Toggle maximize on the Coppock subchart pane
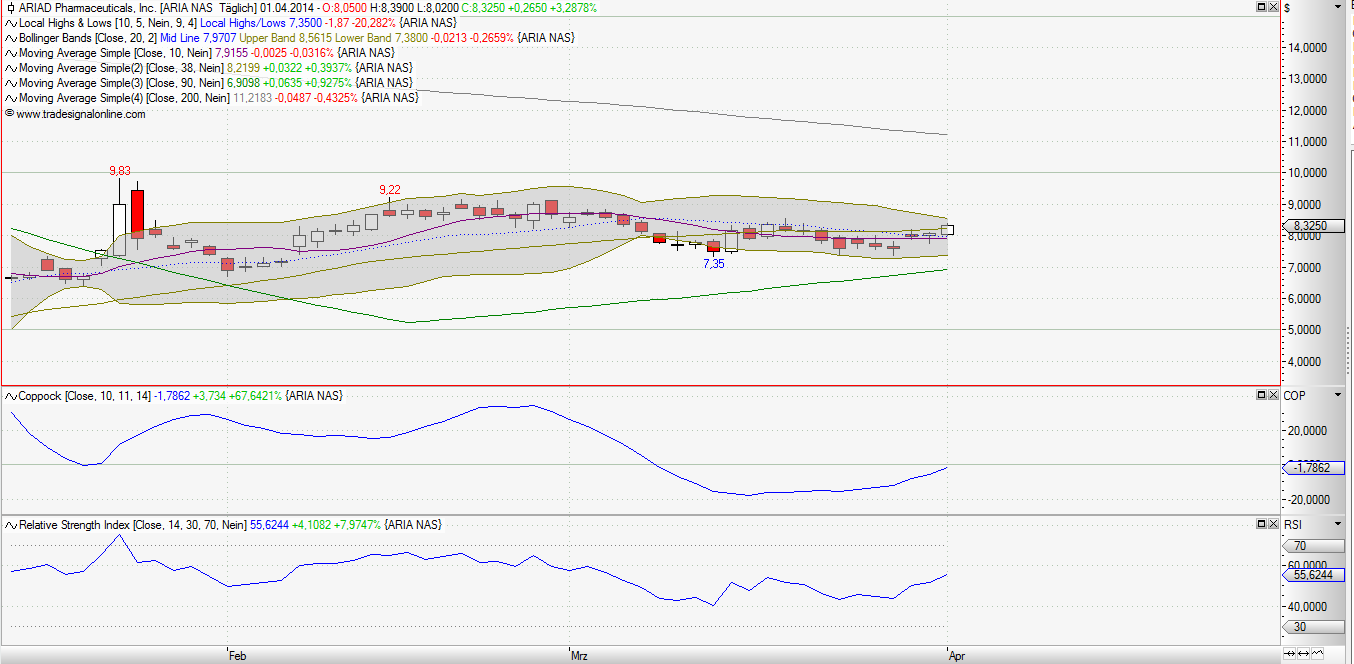The image size is (1354, 664). click(x=1260, y=395)
